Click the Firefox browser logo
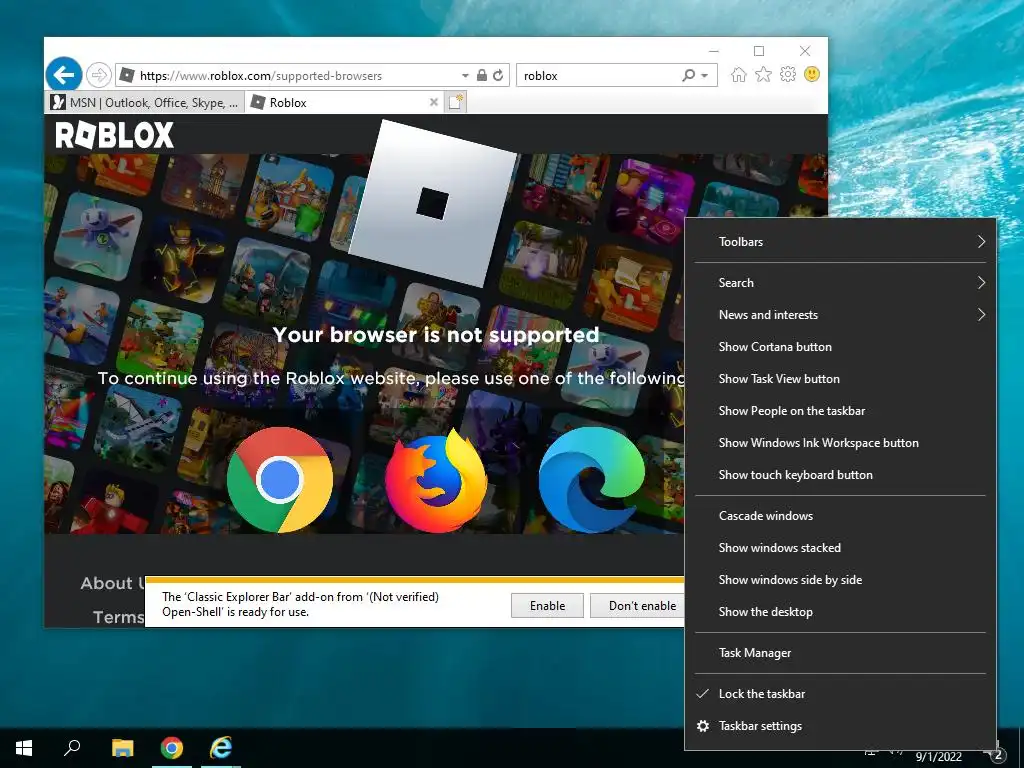The height and width of the screenshot is (768, 1024). (x=435, y=480)
